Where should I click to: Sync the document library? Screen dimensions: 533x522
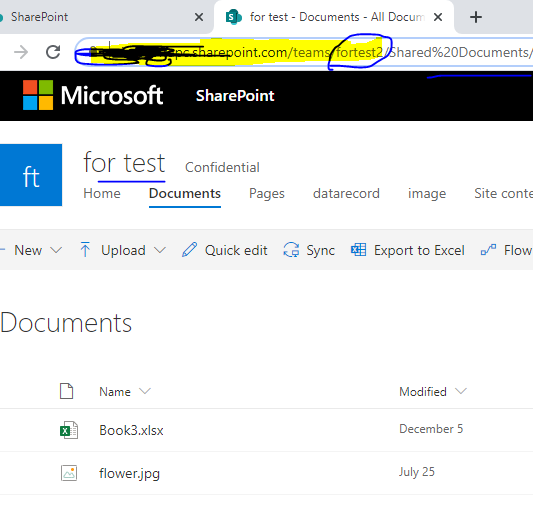point(321,250)
